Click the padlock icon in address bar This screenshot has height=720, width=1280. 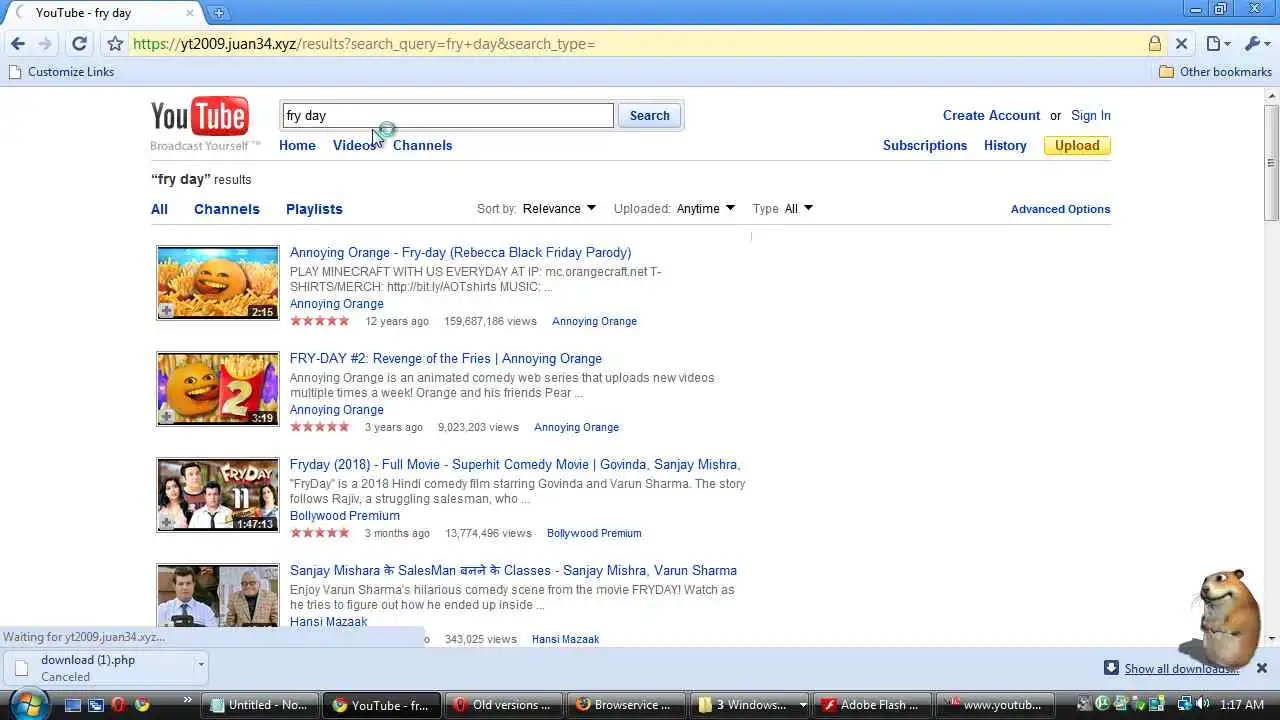(x=1155, y=44)
